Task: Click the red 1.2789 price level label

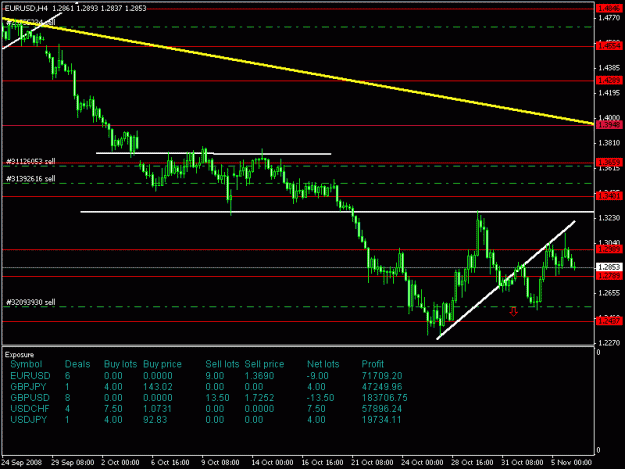Action: [609, 276]
